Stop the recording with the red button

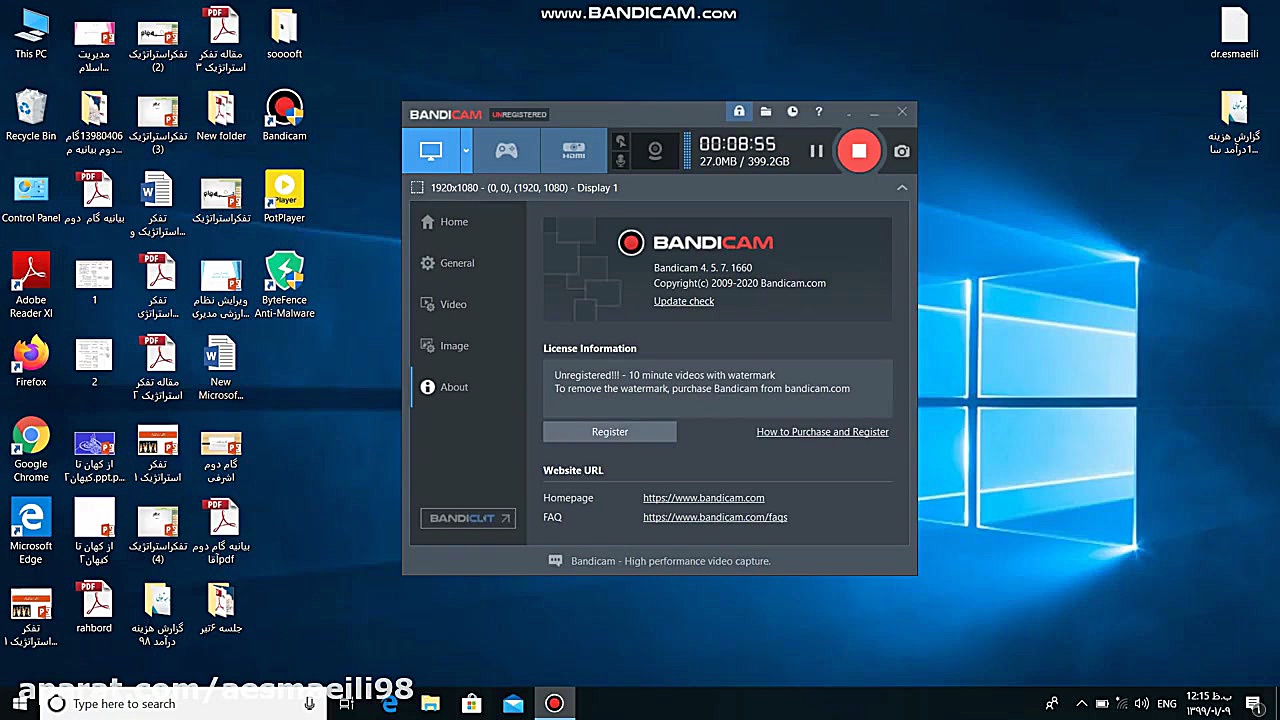(858, 151)
